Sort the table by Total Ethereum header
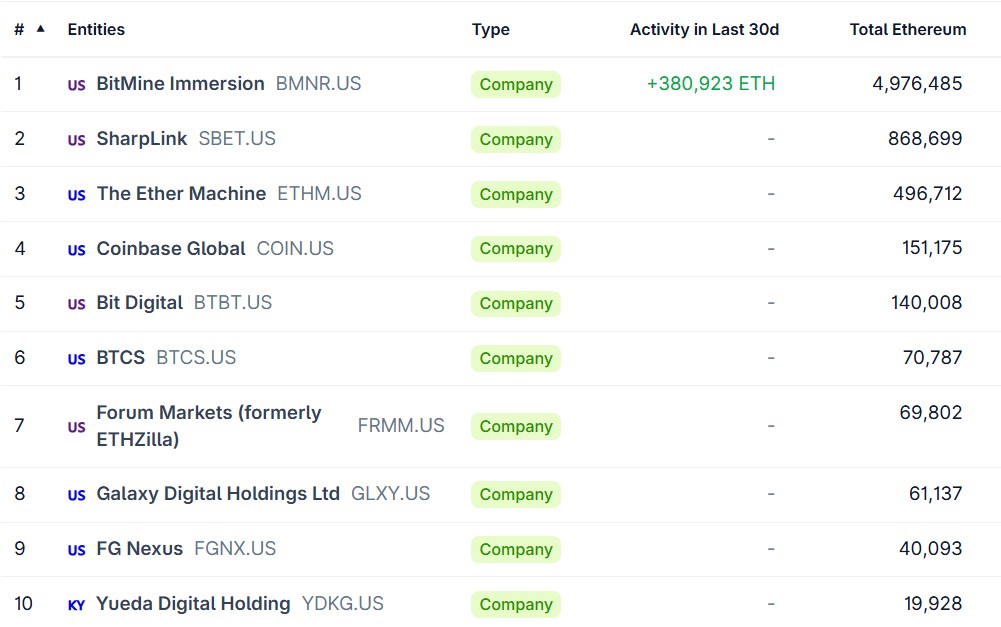Screen dimensions: 1001x627 907,29
